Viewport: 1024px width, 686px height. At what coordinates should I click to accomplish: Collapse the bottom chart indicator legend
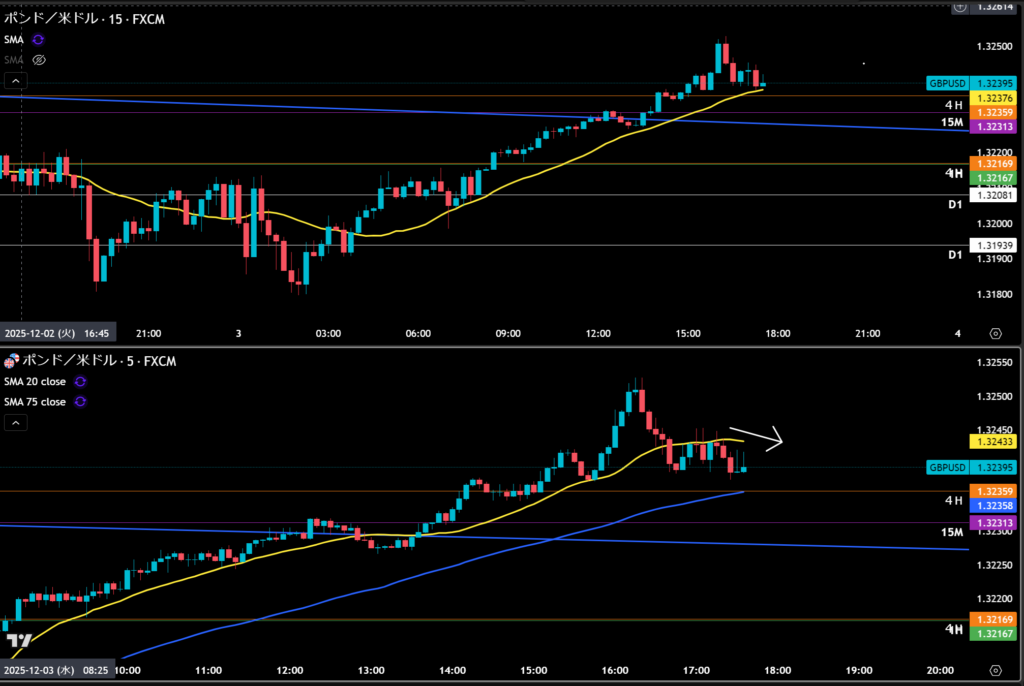click(14, 423)
